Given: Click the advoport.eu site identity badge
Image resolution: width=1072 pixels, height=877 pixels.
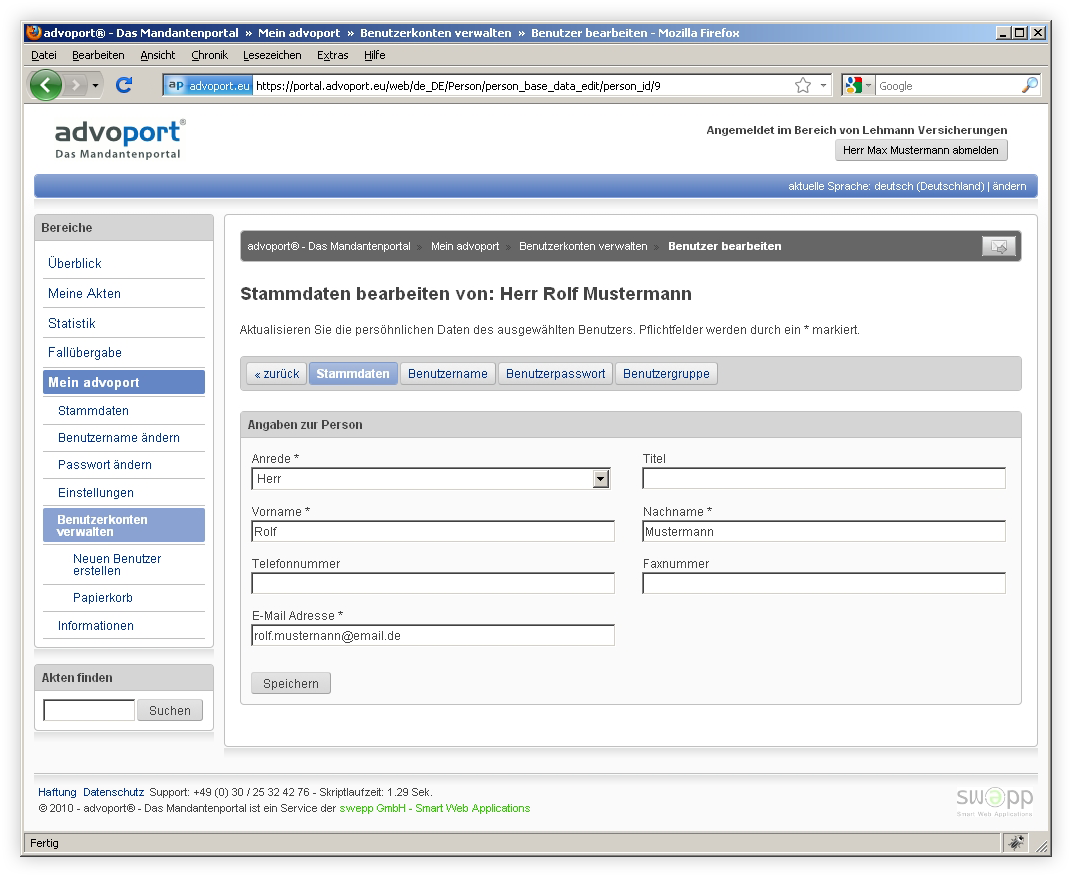Looking at the screenshot, I should tap(209, 85).
